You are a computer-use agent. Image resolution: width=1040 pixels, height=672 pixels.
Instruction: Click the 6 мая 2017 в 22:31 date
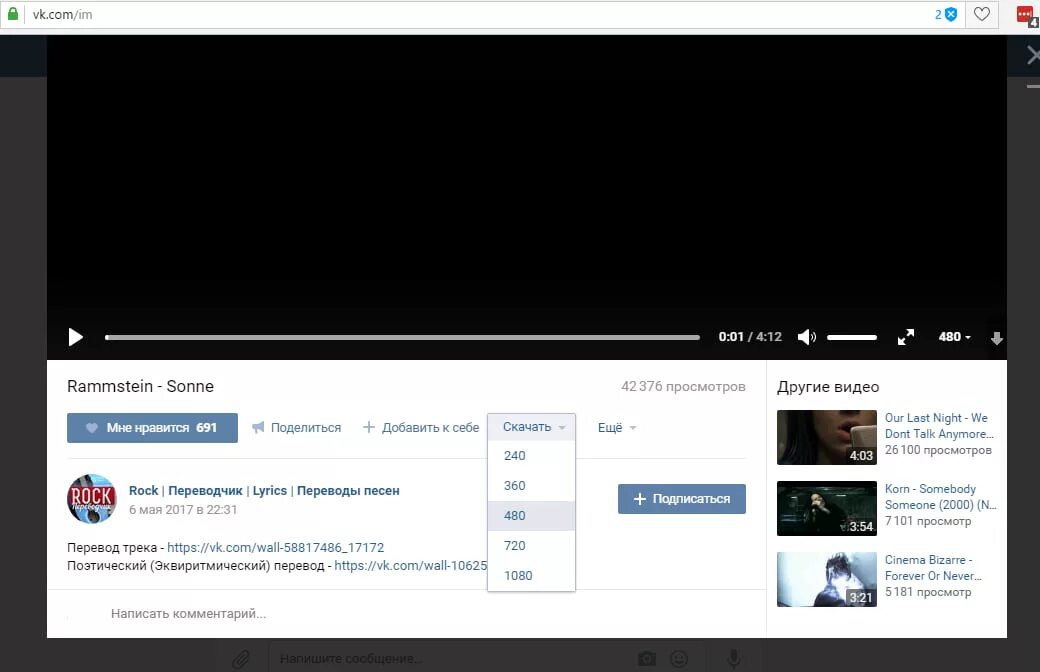point(183,509)
